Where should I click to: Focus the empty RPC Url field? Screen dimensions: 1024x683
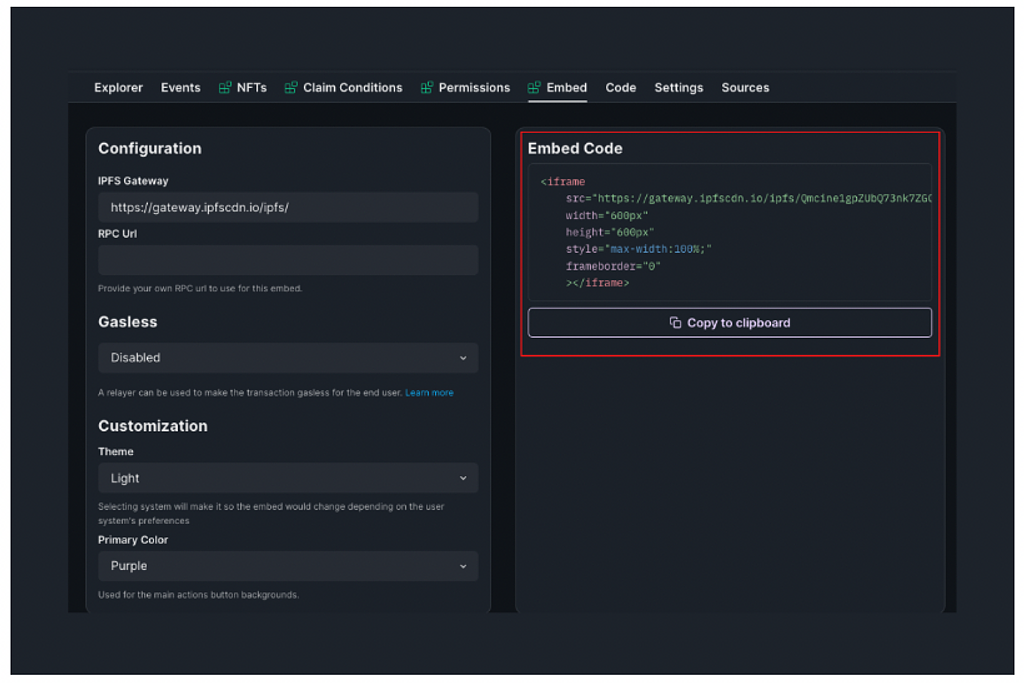[x=288, y=260]
